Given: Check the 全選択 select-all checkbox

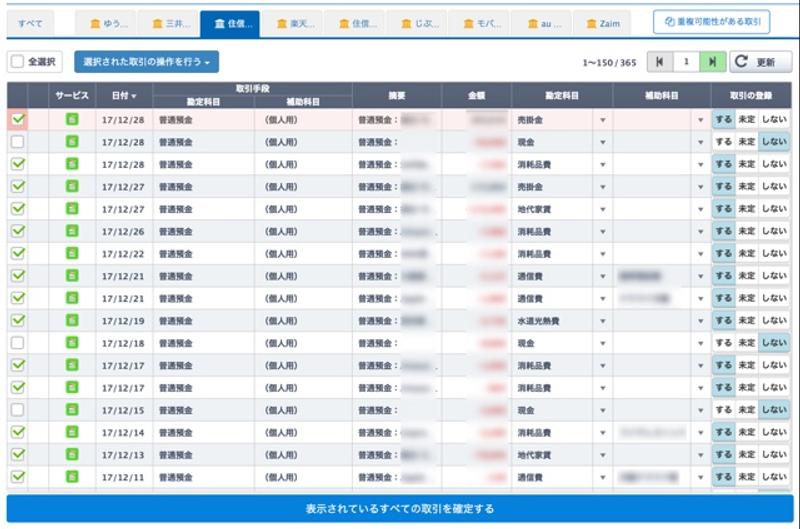Looking at the screenshot, I should pyautogui.click(x=18, y=62).
